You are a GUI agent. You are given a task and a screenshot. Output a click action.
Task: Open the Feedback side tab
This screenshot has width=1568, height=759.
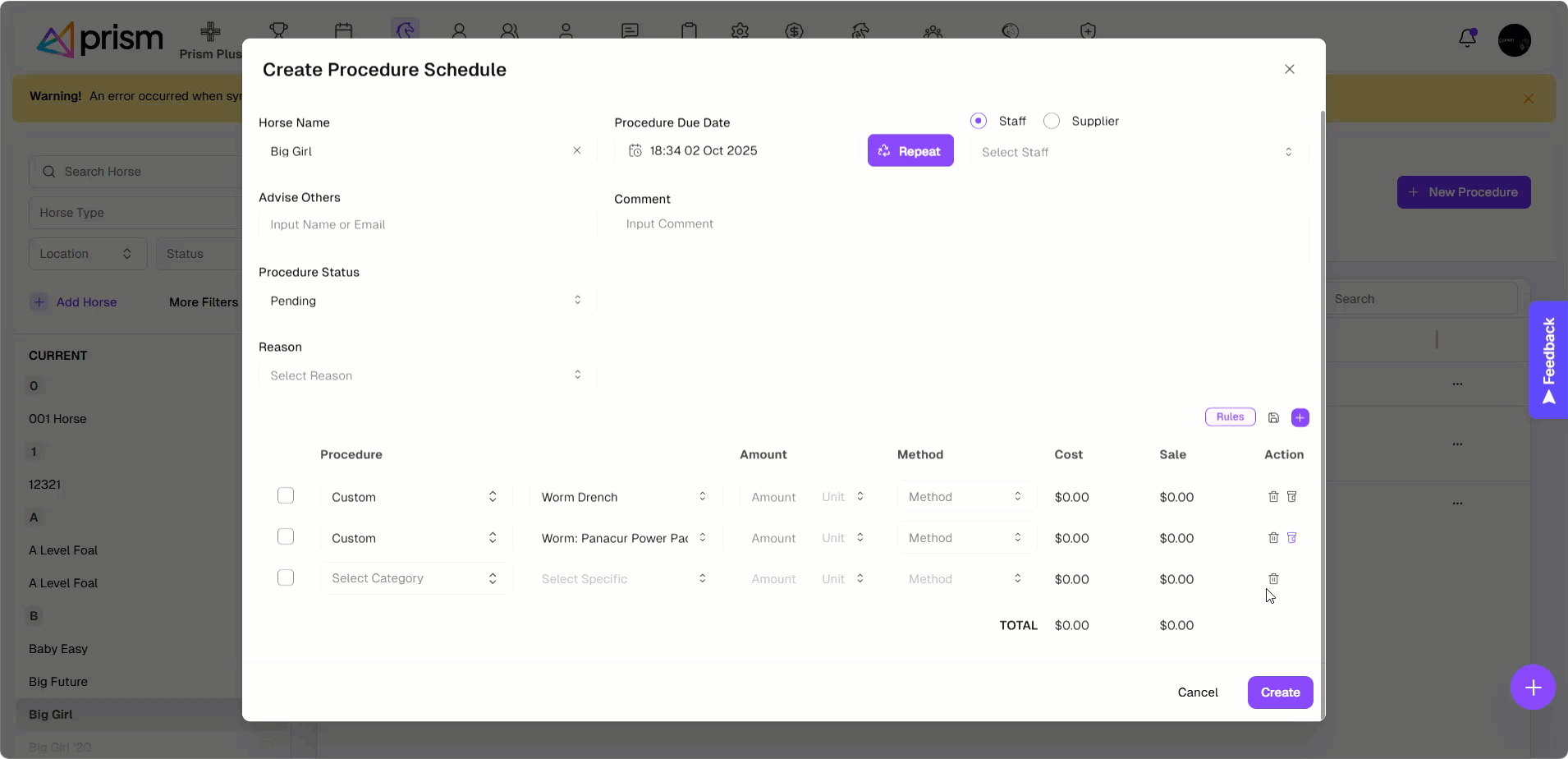[1548, 359]
